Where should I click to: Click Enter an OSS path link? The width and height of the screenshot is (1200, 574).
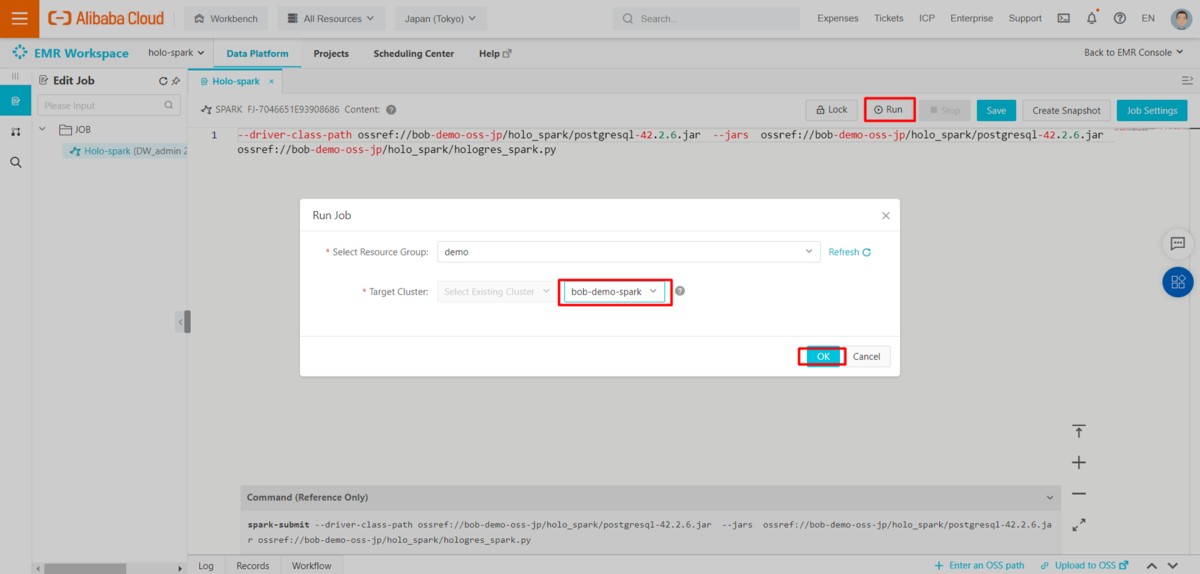pos(979,566)
